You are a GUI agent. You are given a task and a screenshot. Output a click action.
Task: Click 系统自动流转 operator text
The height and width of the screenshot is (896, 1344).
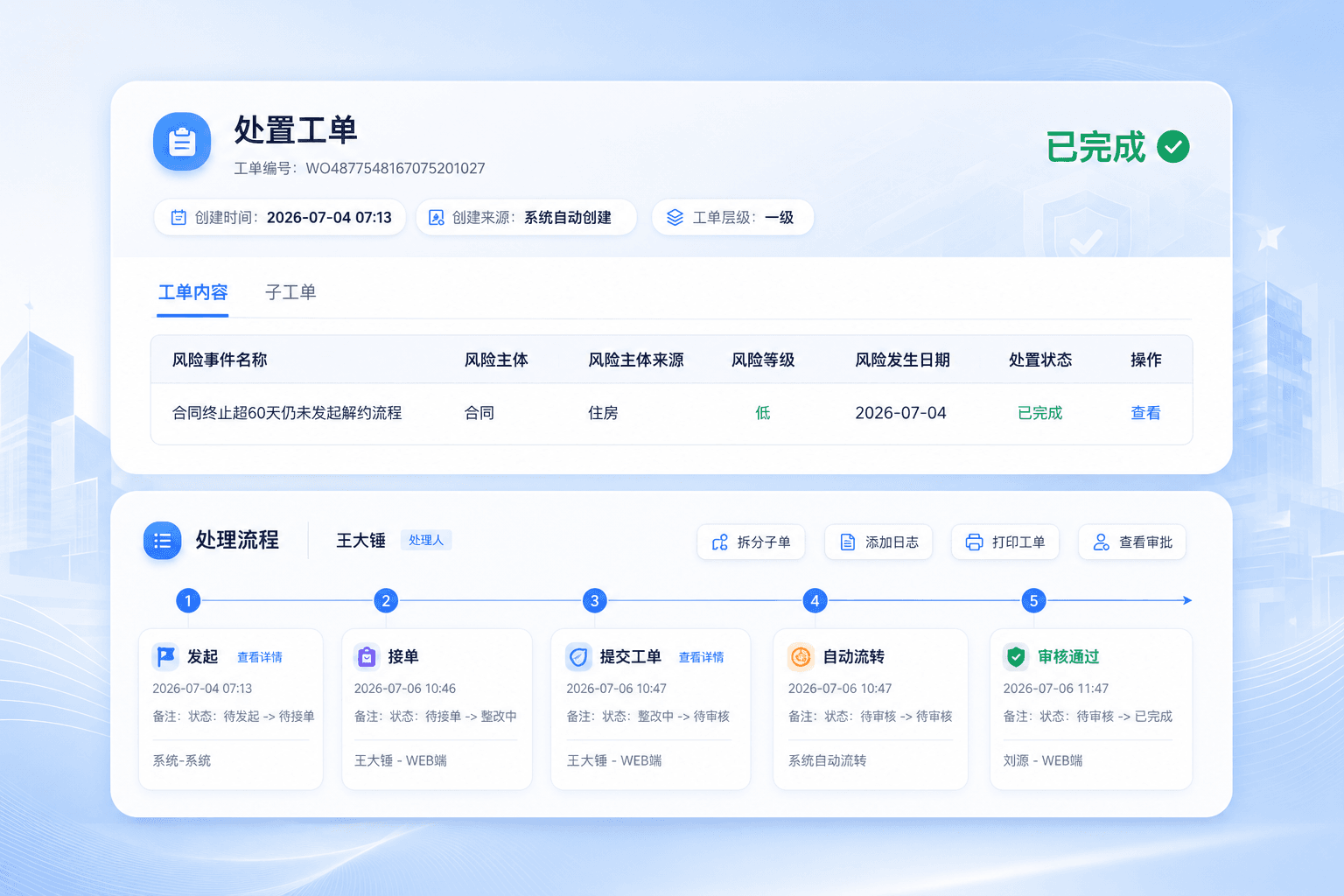pyautogui.click(x=828, y=760)
